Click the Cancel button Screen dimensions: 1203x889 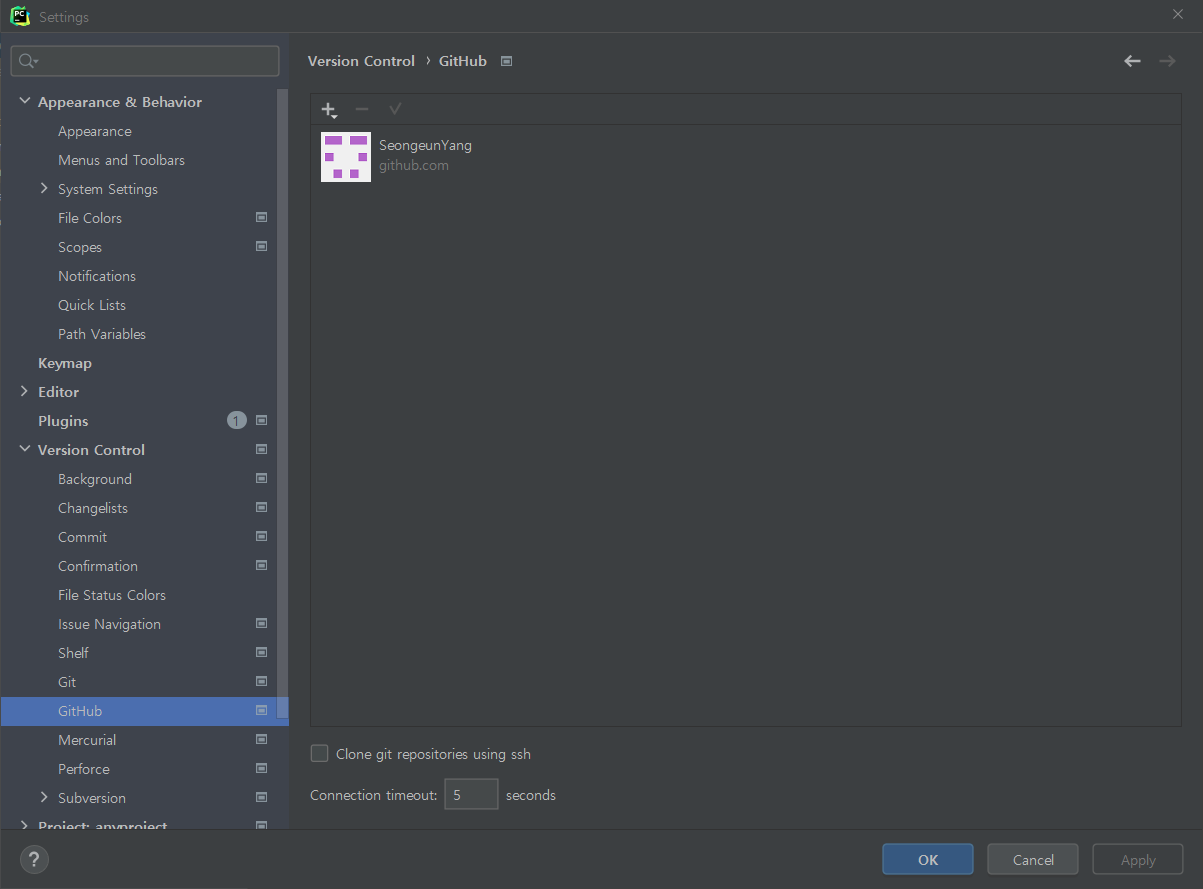click(x=1033, y=860)
